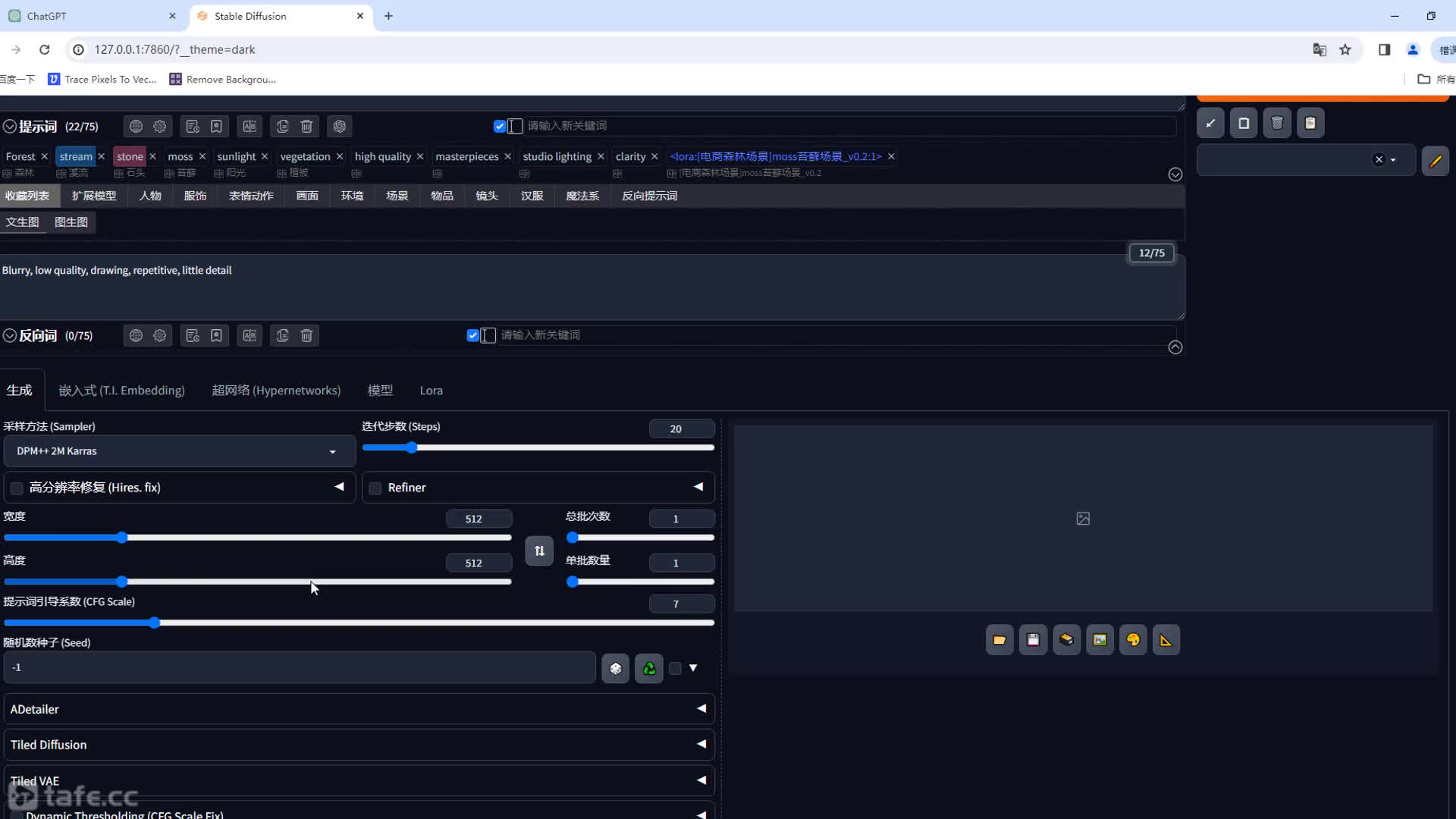Expand the Hires. fix options arrow
The width and height of the screenshot is (1456, 819).
[x=339, y=487]
